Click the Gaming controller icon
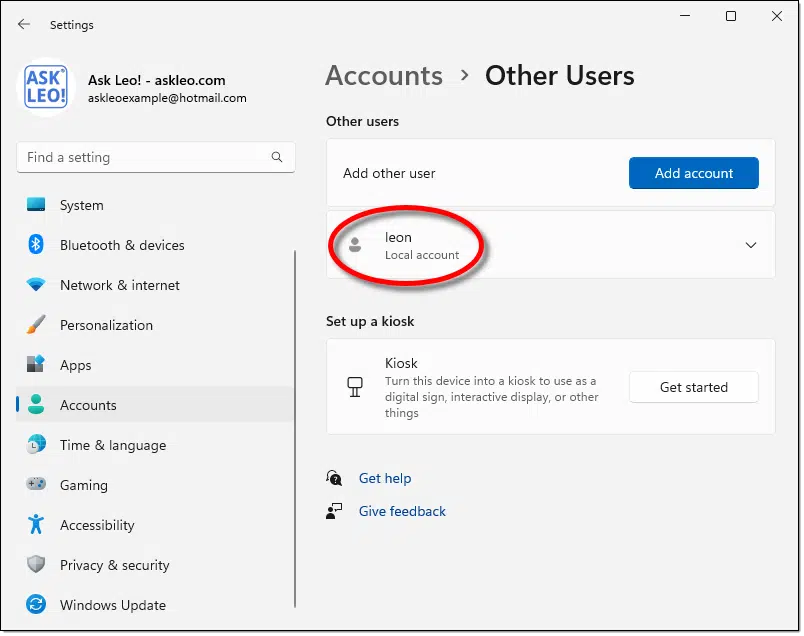Image resolution: width=804 pixels, height=636 pixels. [36, 485]
